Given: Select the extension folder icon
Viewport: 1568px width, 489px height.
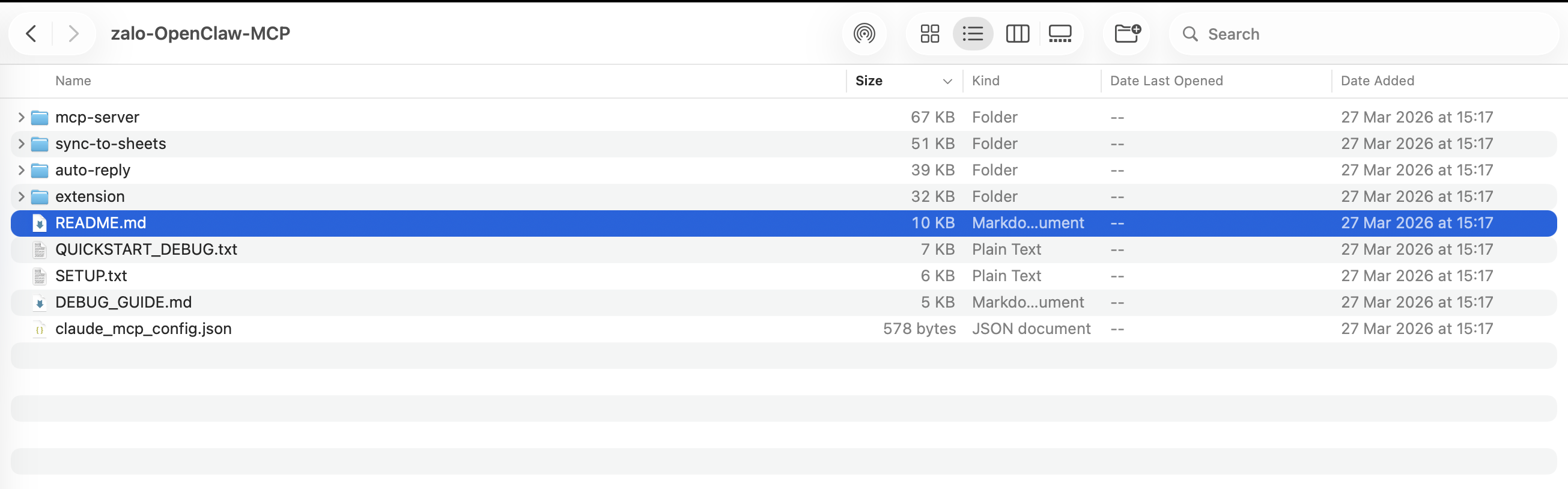Looking at the screenshot, I should [x=40, y=196].
